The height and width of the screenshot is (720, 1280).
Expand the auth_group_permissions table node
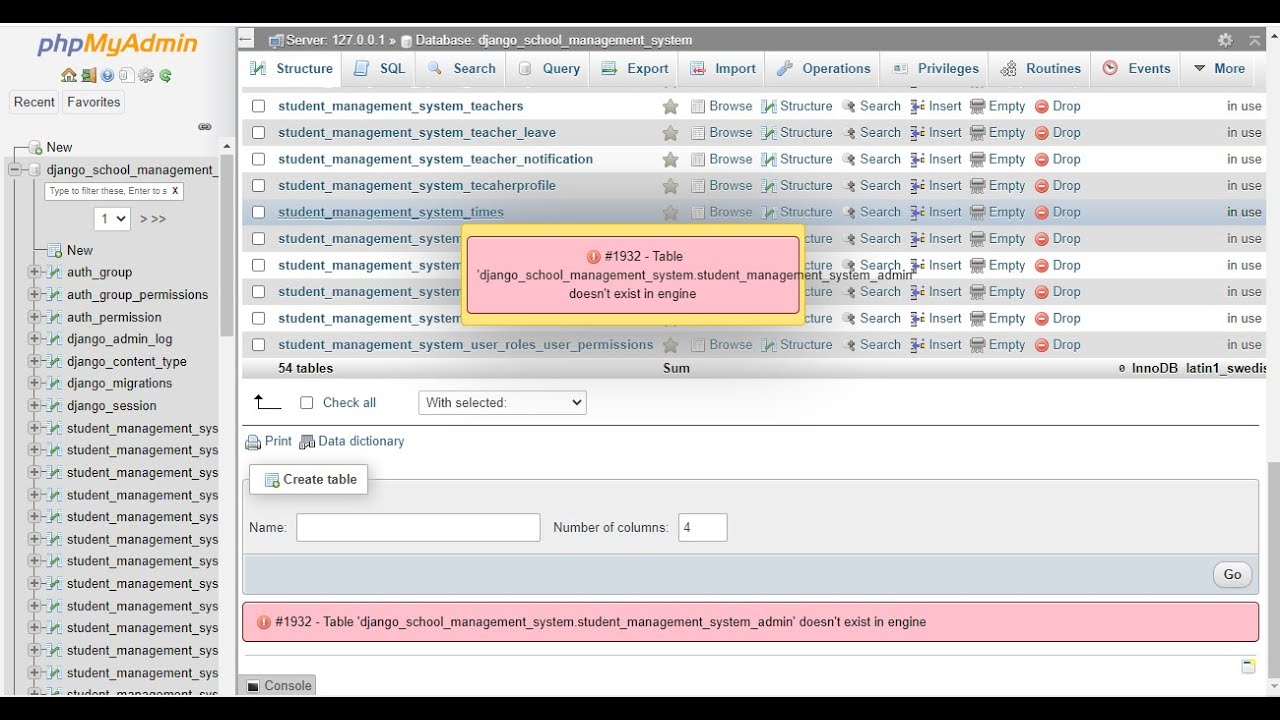point(34,294)
